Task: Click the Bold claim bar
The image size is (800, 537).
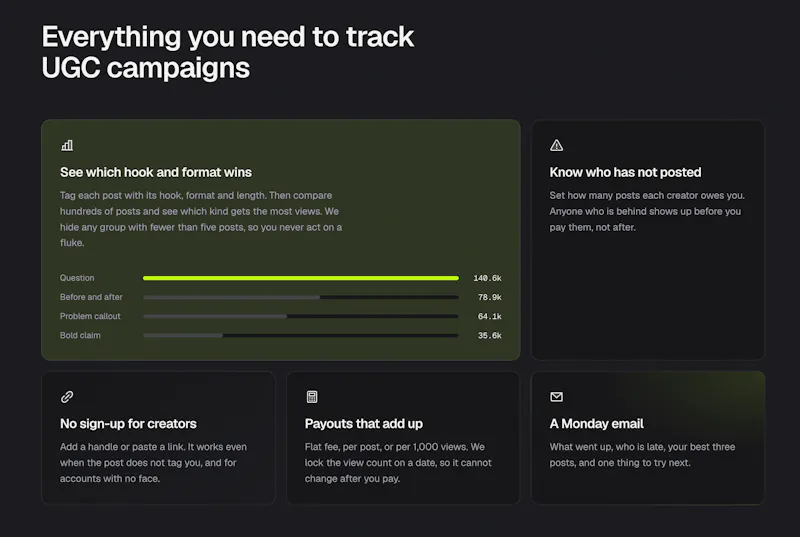Action: coord(301,336)
